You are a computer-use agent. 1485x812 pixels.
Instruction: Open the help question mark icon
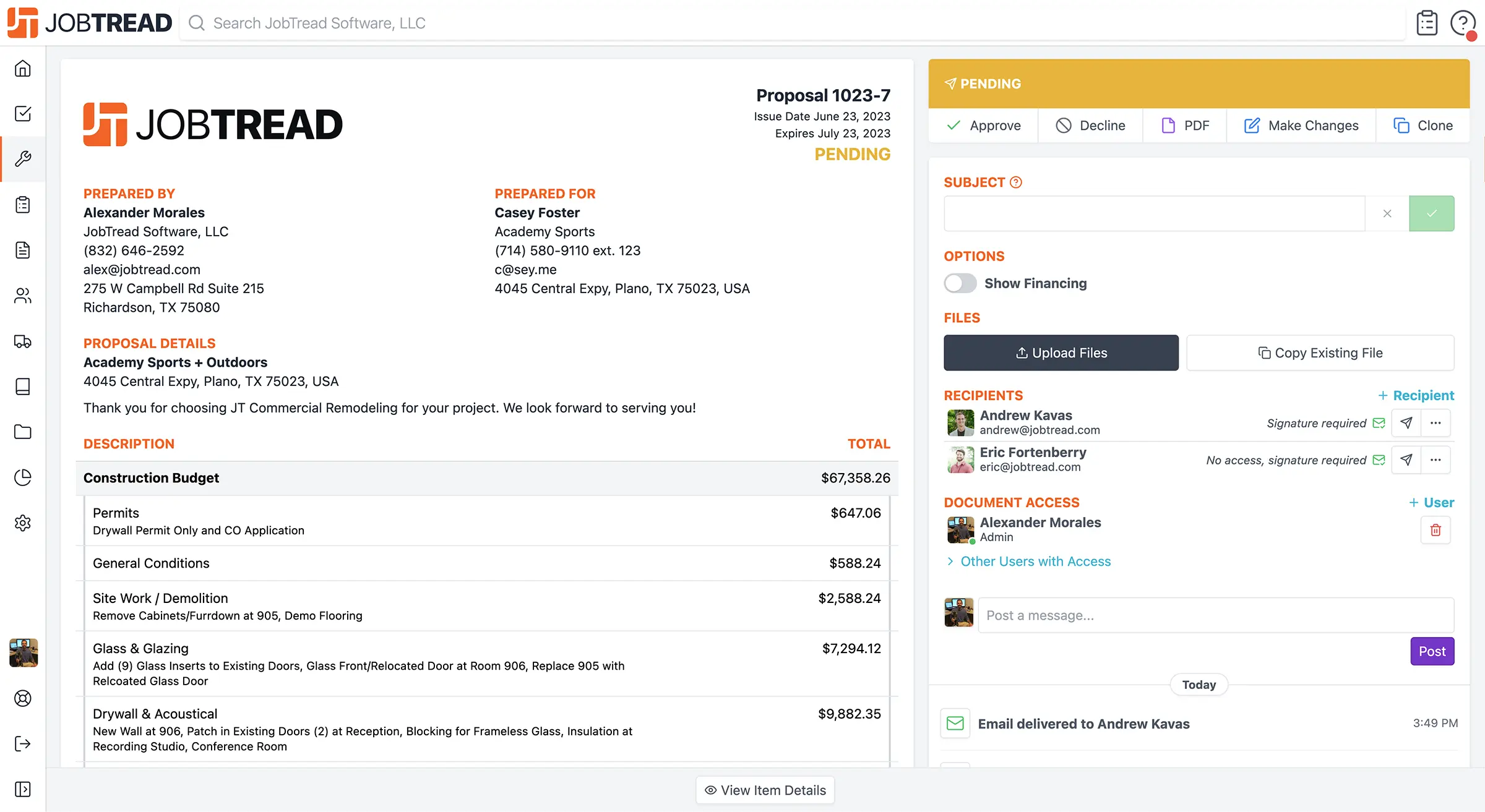[x=1463, y=24]
